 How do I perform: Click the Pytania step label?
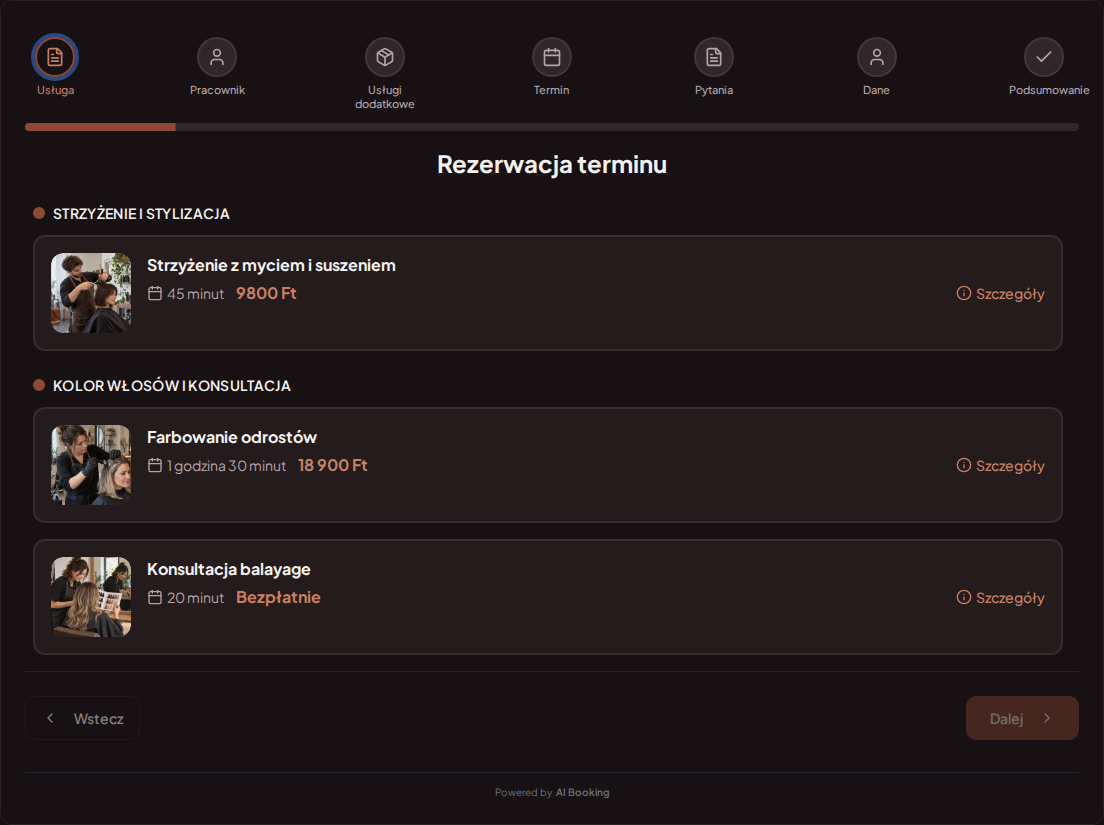pyautogui.click(x=714, y=90)
